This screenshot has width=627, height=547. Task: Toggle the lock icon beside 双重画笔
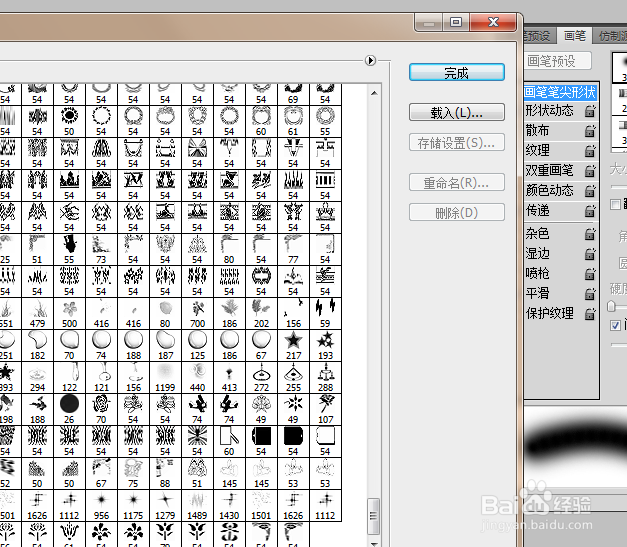point(590,171)
